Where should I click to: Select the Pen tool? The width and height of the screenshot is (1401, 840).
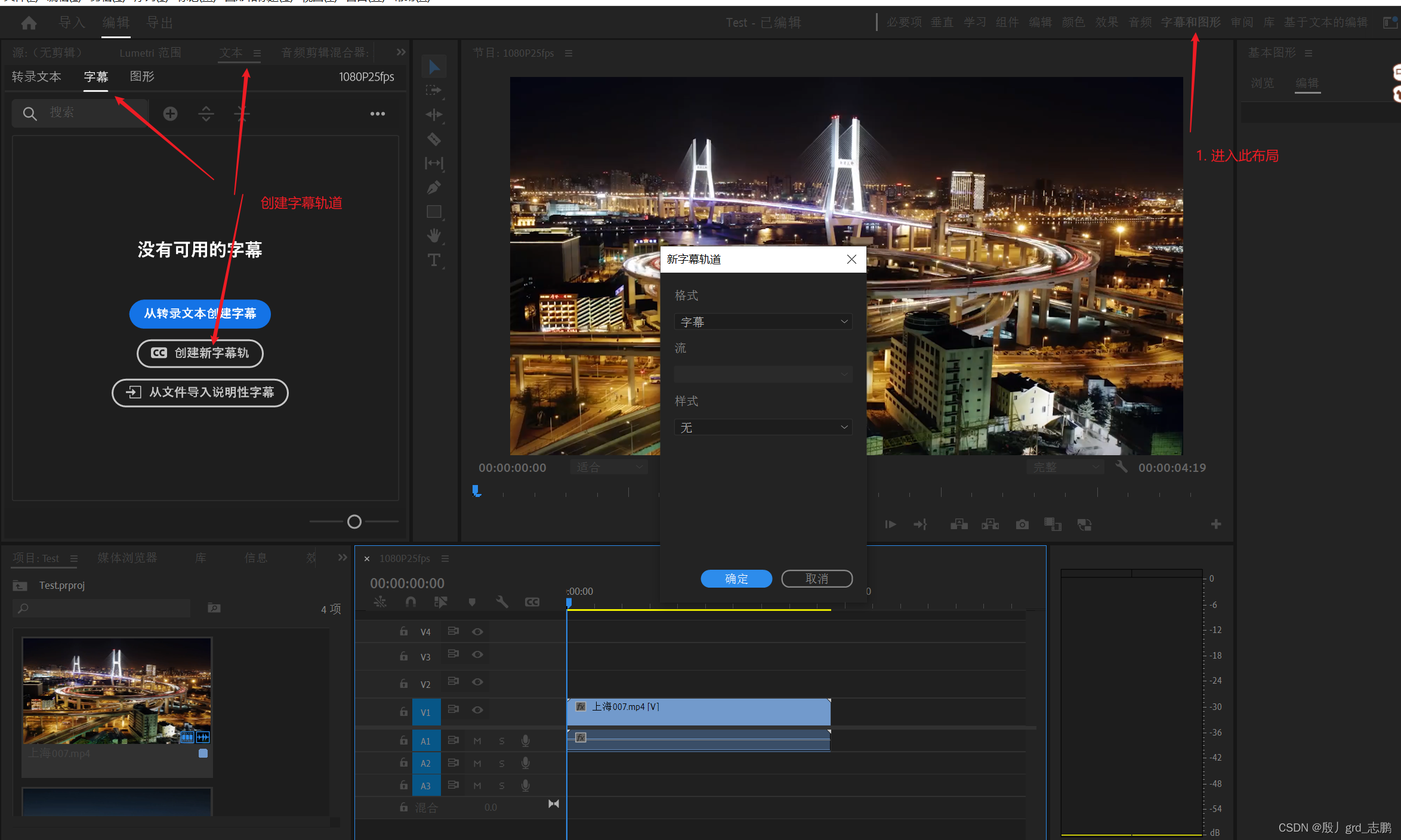[x=434, y=188]
